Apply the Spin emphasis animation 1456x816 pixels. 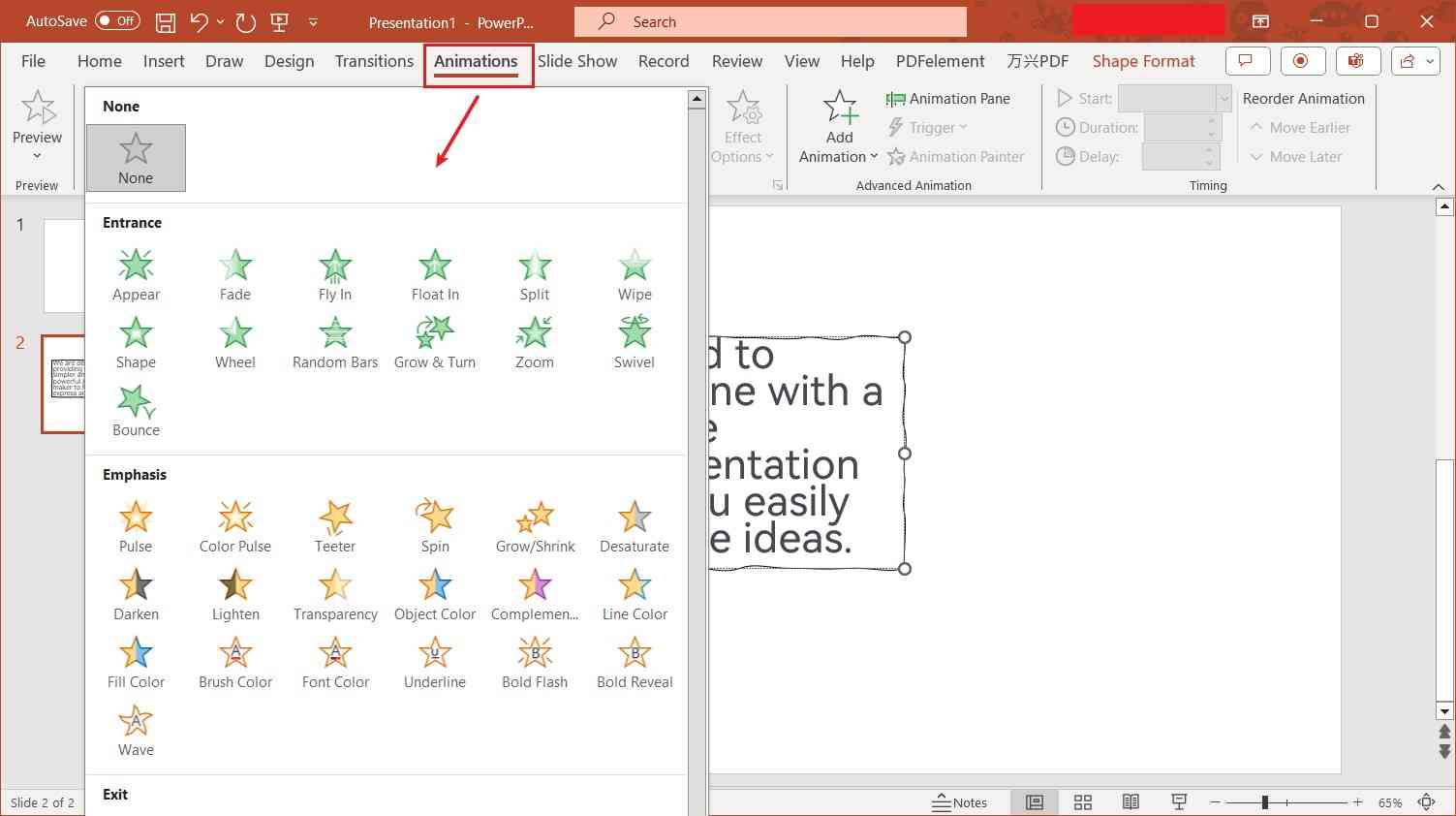[x=435, y=527]
